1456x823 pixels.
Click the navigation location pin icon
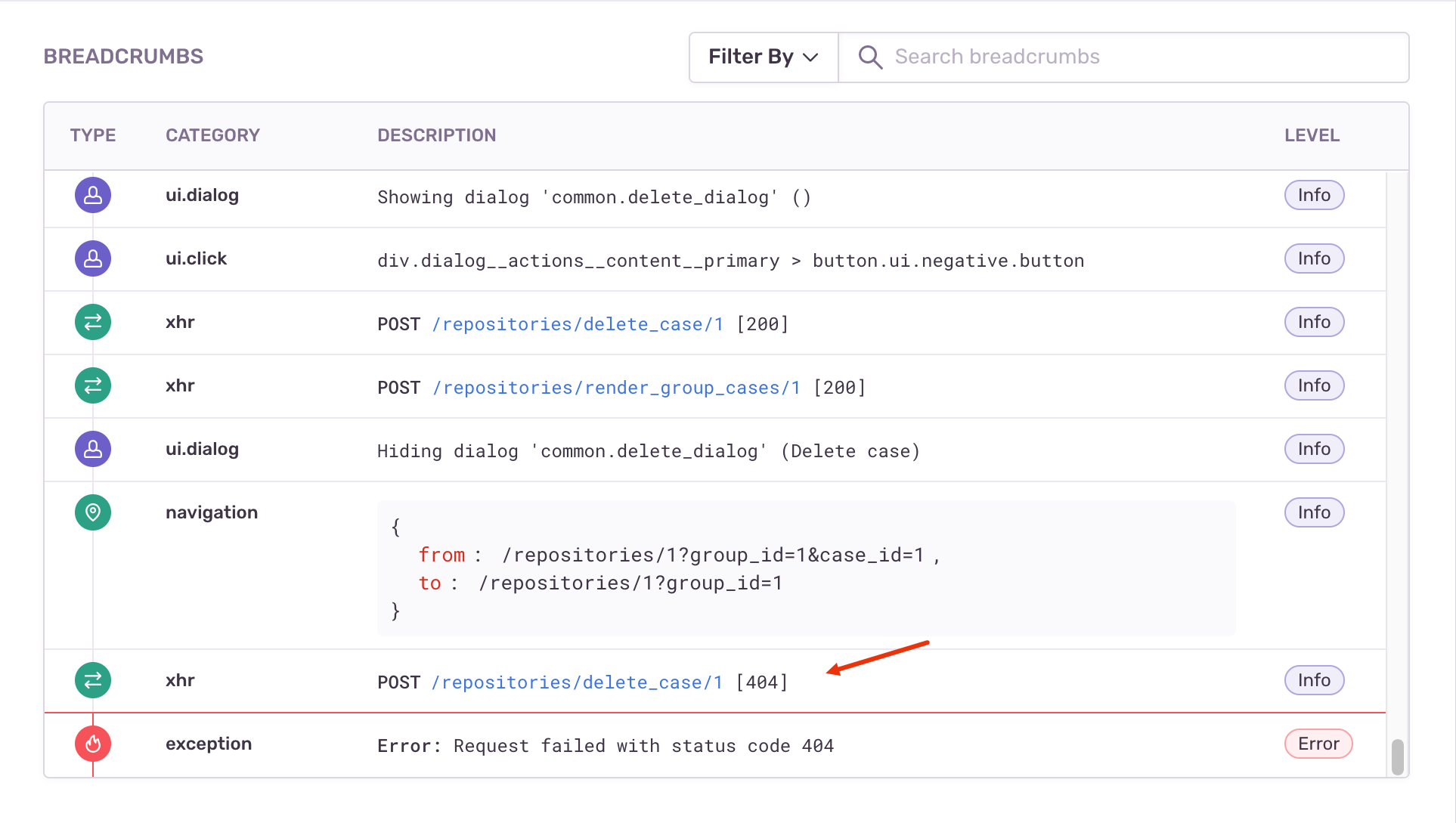tap(93, 513)
